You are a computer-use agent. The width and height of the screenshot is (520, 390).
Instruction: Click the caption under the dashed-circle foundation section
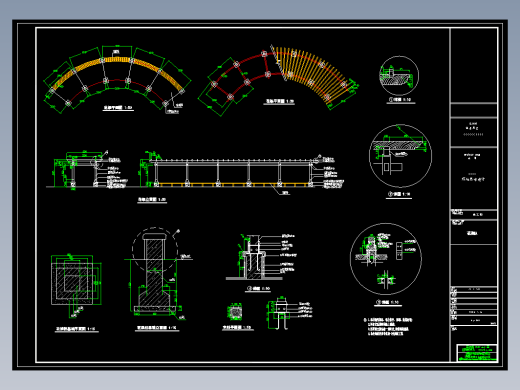point(157,328)
